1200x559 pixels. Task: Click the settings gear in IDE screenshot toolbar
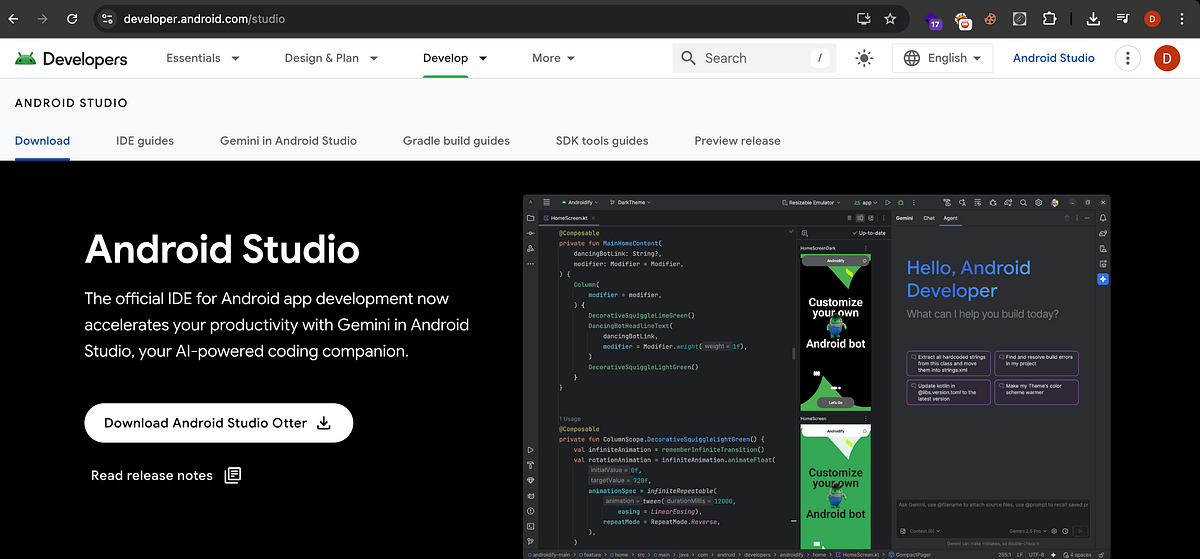(1039, 202)
